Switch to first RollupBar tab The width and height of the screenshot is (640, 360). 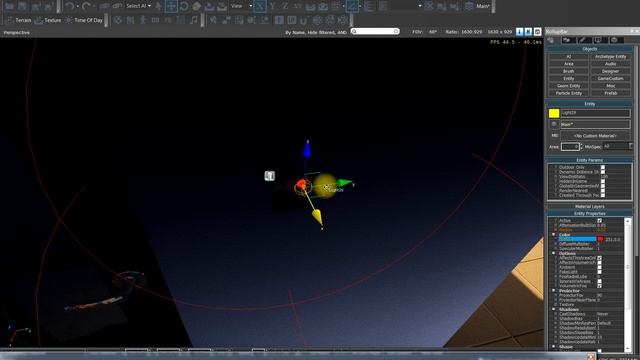[551, 40]
